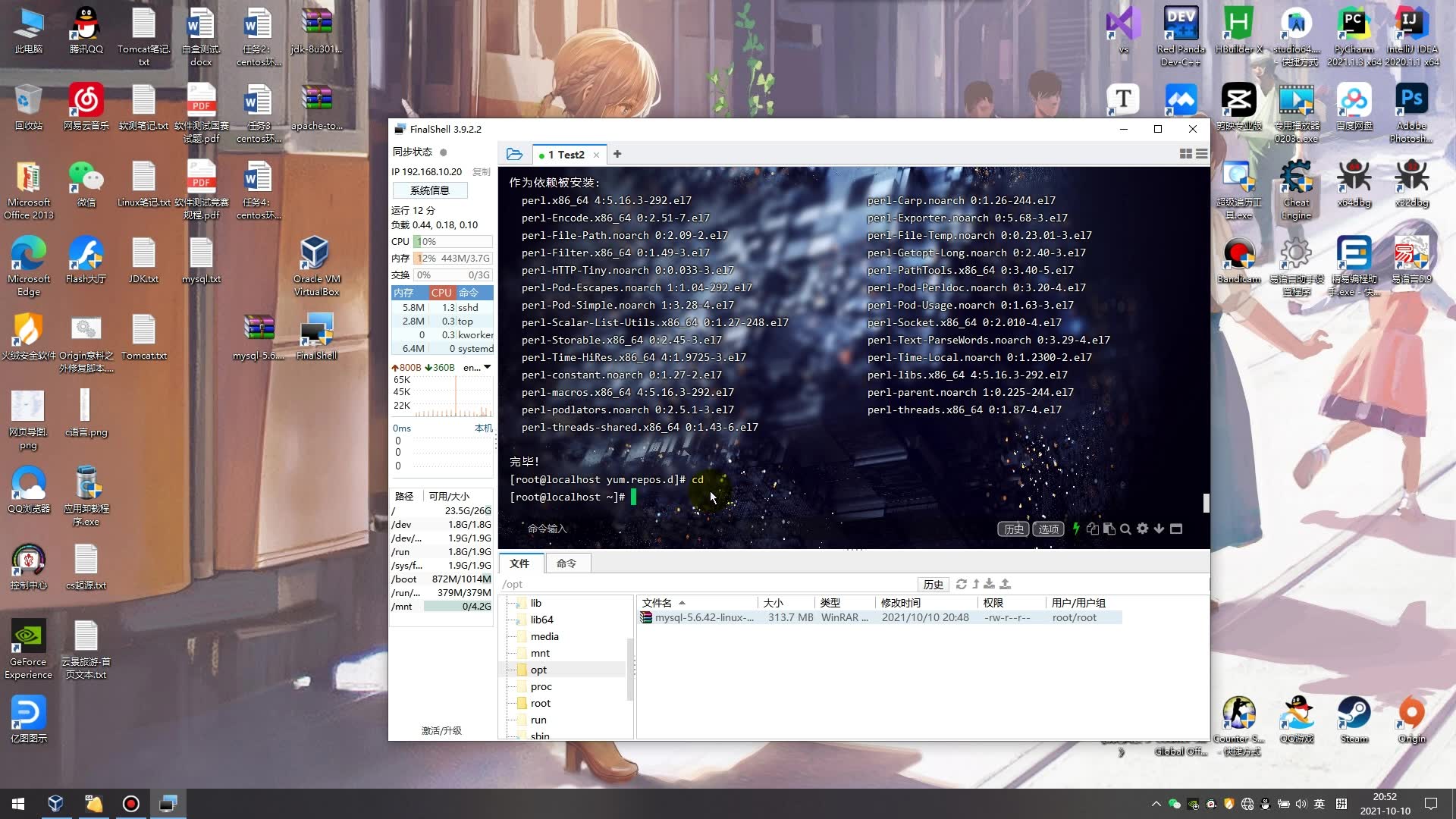Click the sshd process row

[x=442, y=308]
